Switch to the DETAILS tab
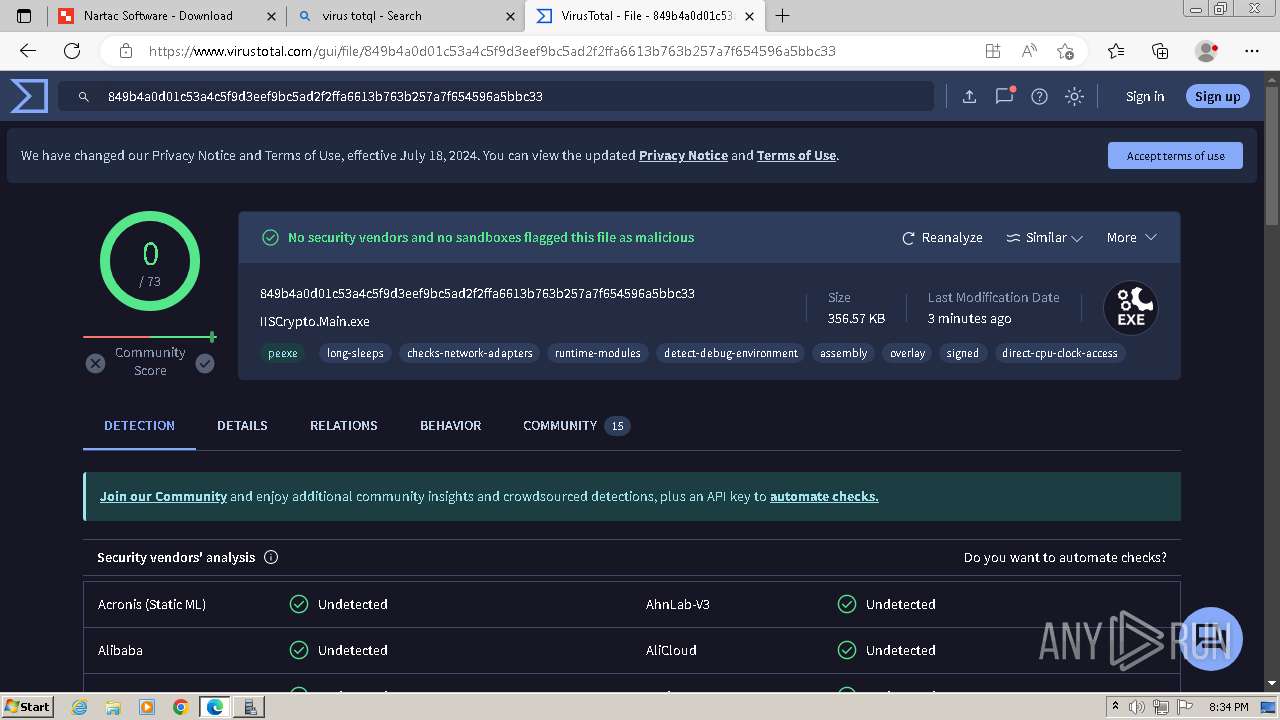 coord(242,426)
